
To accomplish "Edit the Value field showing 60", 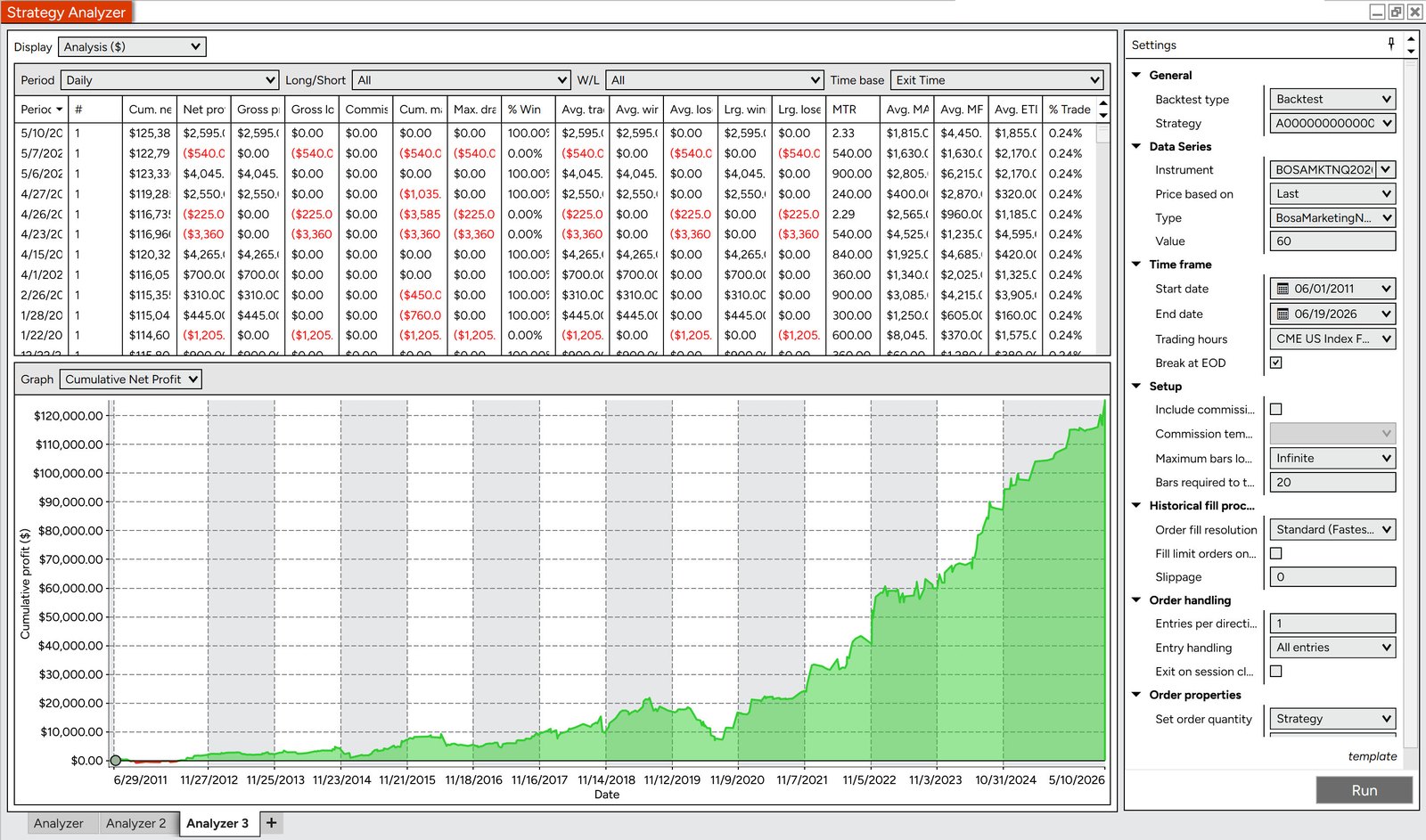I will 1332,241.
